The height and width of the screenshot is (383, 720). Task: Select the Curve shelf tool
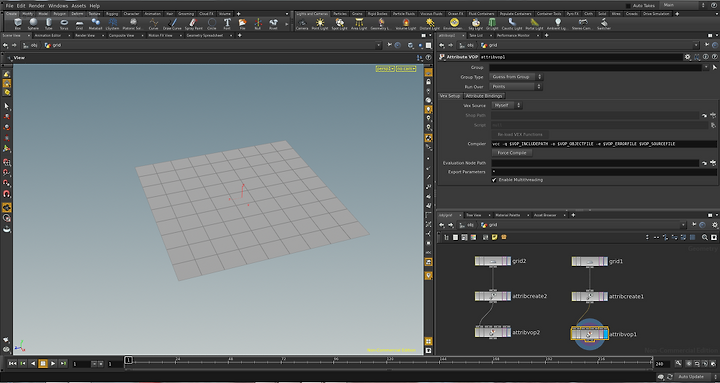(153, 23)
